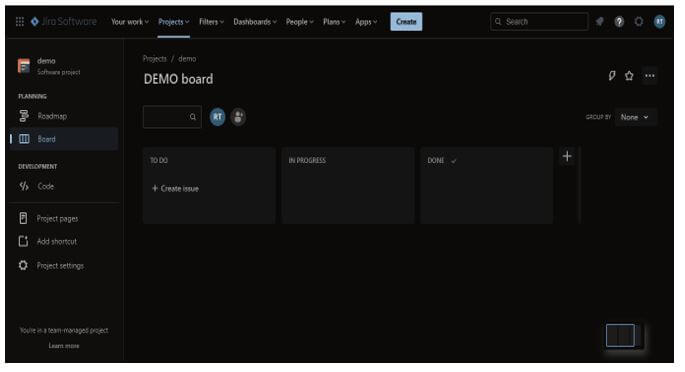685x372 pixels.
Task: Expand the Group by None dropdown
Action: tap(635, 117)
